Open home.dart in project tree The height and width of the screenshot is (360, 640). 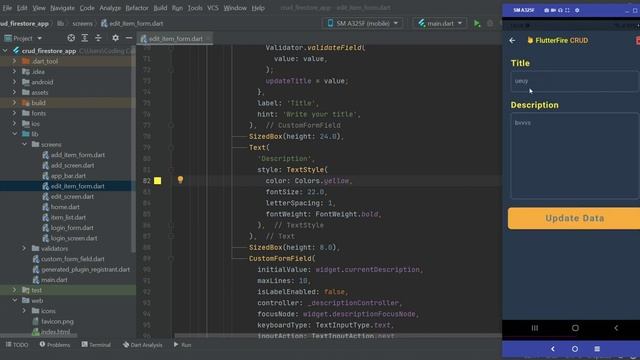tap(65, 207)
